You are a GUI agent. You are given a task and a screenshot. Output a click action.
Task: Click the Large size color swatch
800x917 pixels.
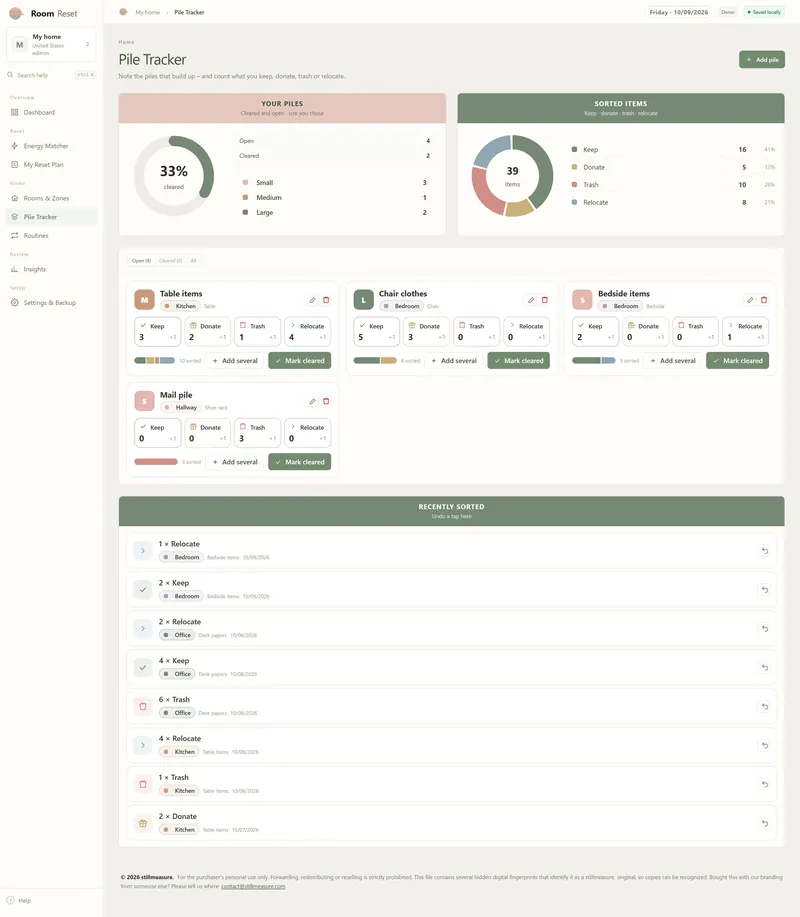click(246, 212)
